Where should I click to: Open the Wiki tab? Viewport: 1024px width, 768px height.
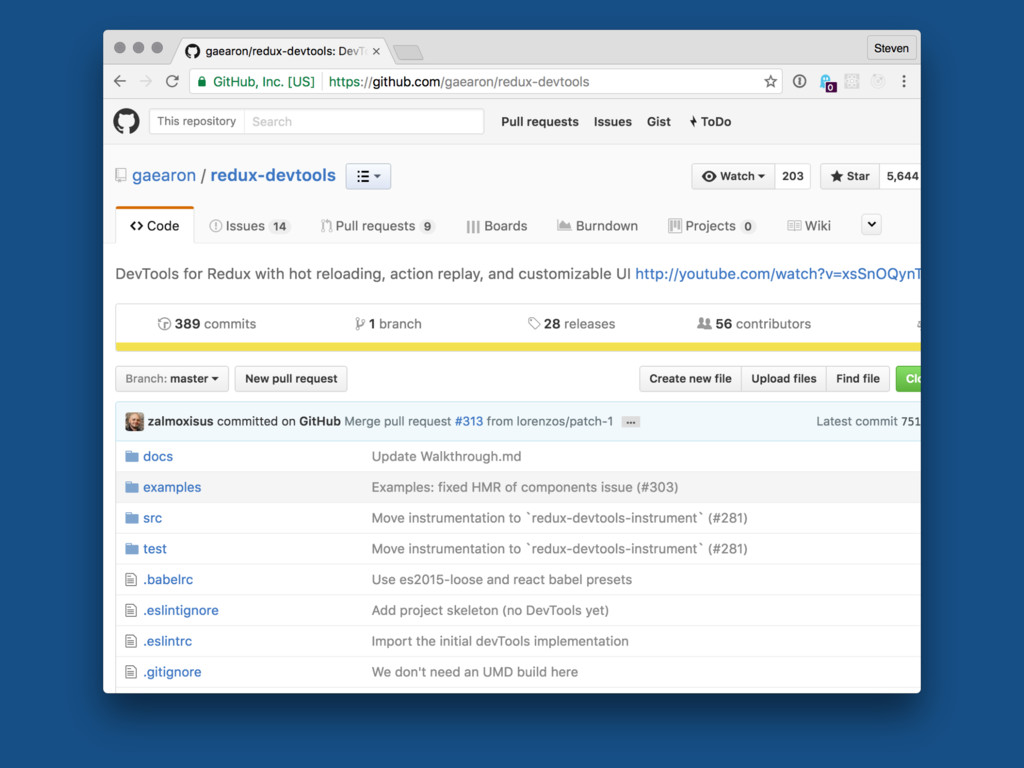pos(809,226)
